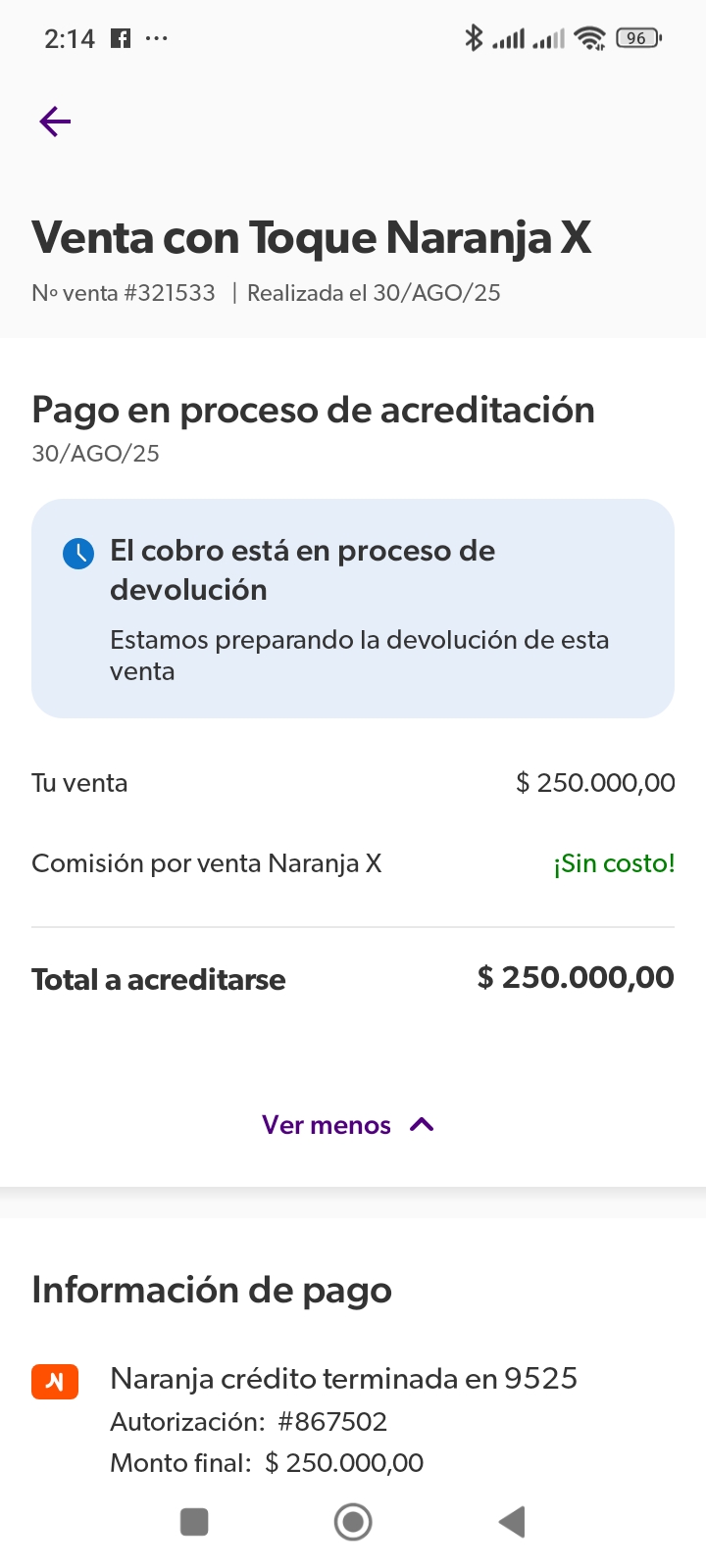Tap the purple back arrow
This screenshot has width=706, height=1568.
(x=56, y=122)
